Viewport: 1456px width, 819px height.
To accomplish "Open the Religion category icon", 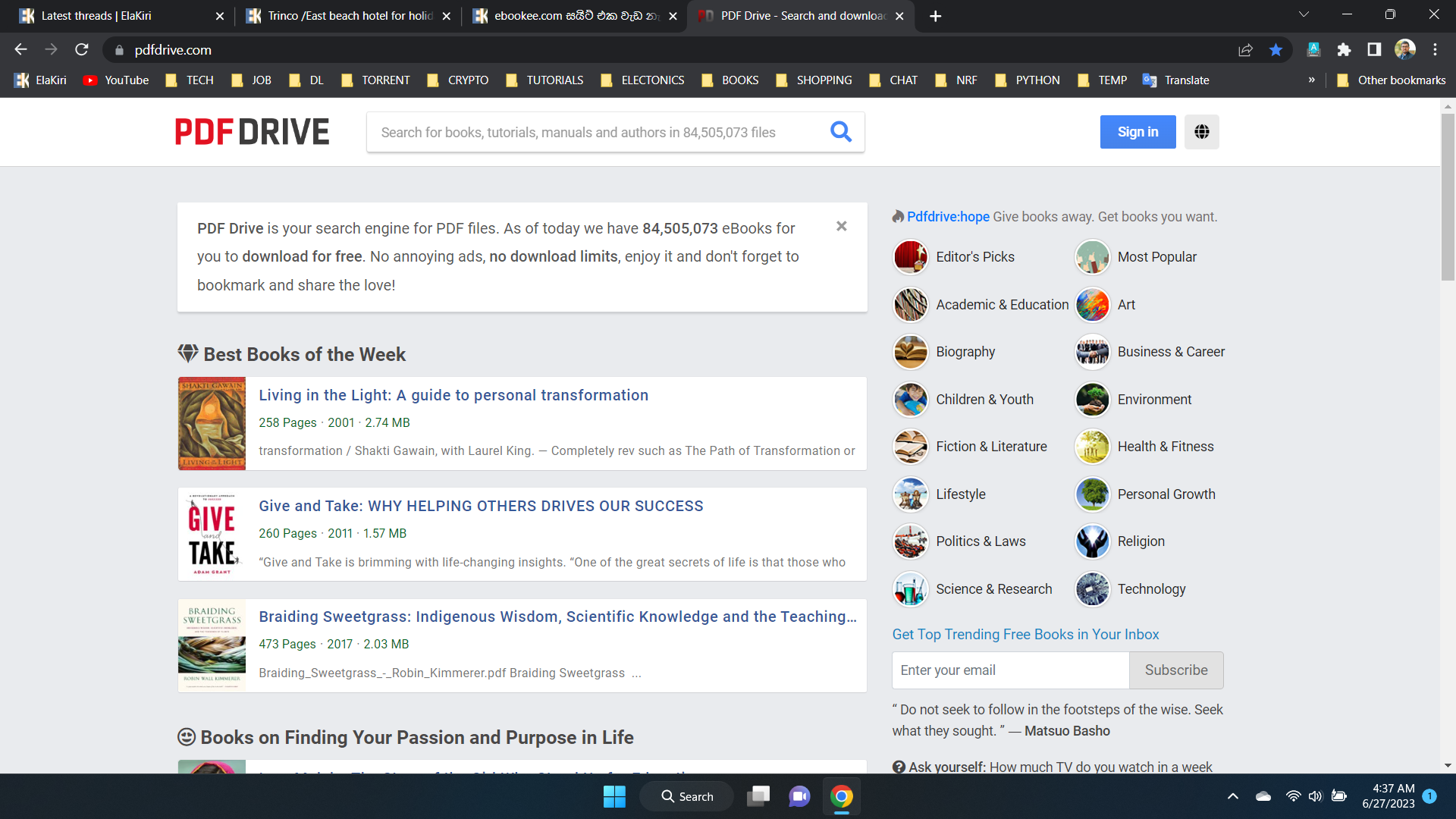I will click(x=1092, y=541).
